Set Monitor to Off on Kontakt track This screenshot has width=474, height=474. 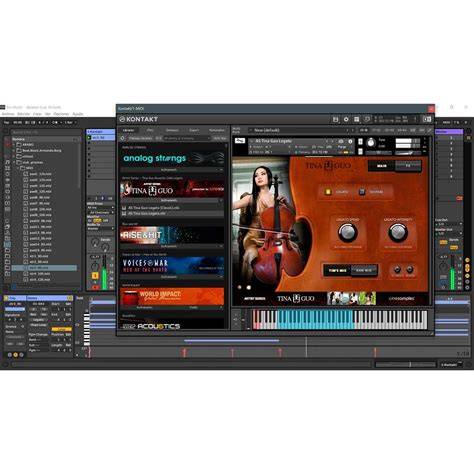(x=106, y=221)
